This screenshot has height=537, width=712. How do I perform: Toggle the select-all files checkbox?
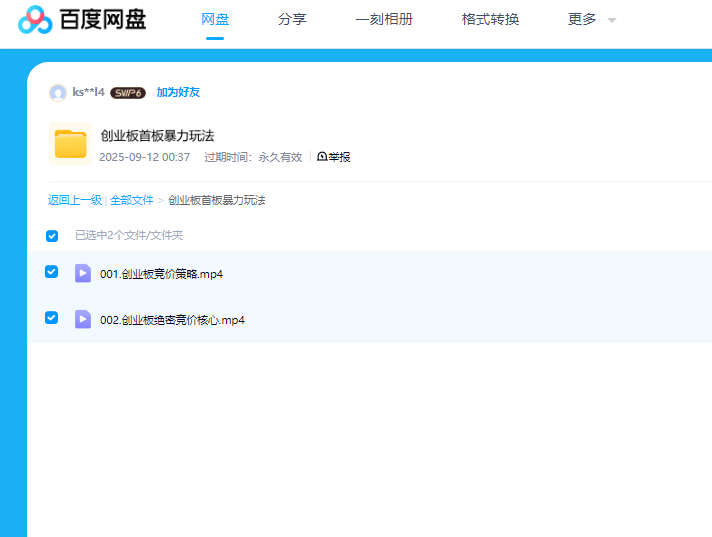click(x=52, y=236)
